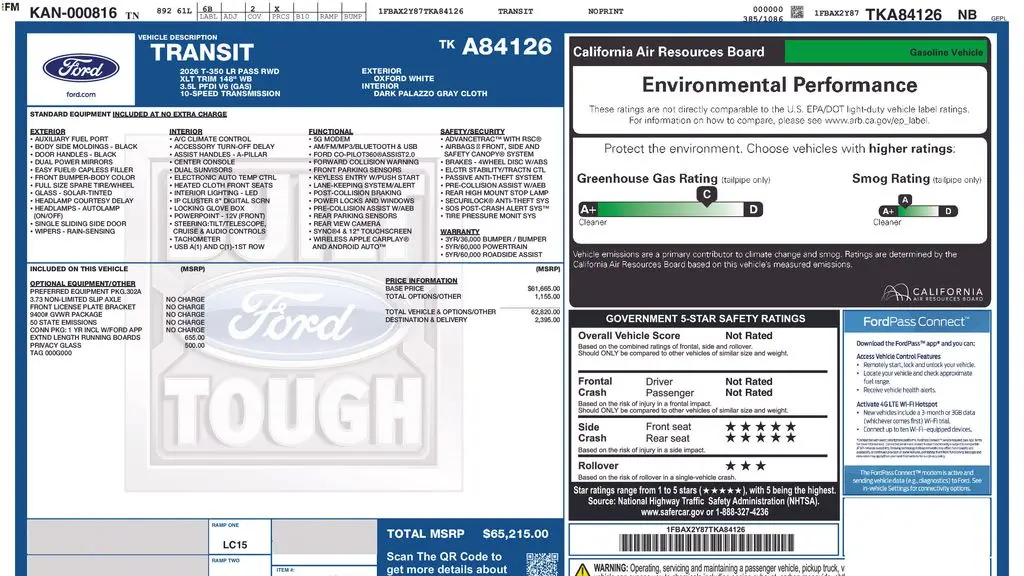The image size is (1024, 576).
Task: Open the www.safercar.gov link text
Action: click(x=673, y=512)
